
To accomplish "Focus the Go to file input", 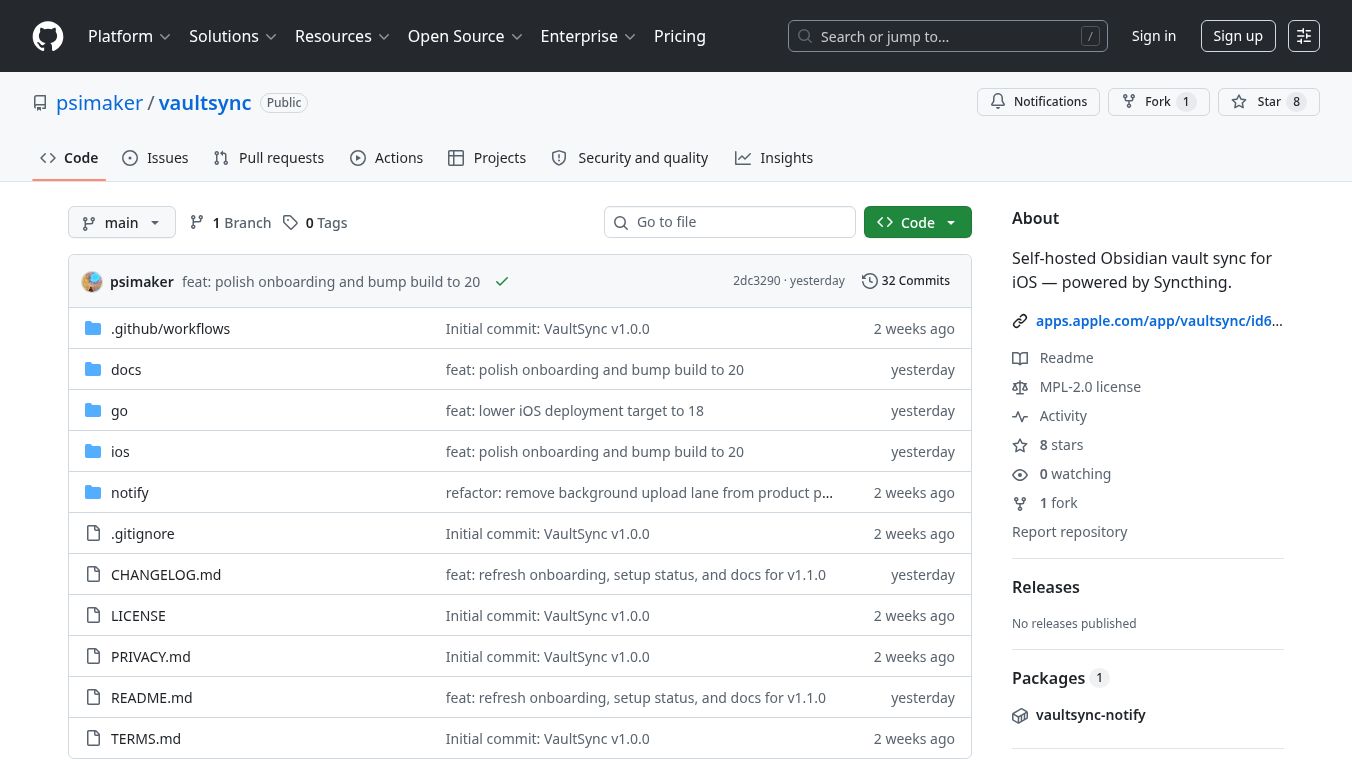I will [730, 222].
